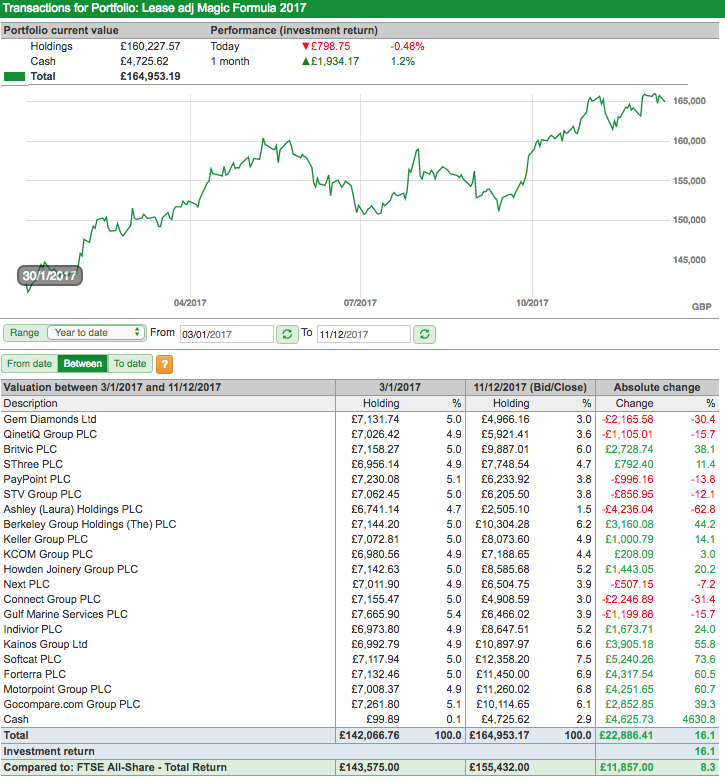Click Performance (investment return) heading

(294, 30)
